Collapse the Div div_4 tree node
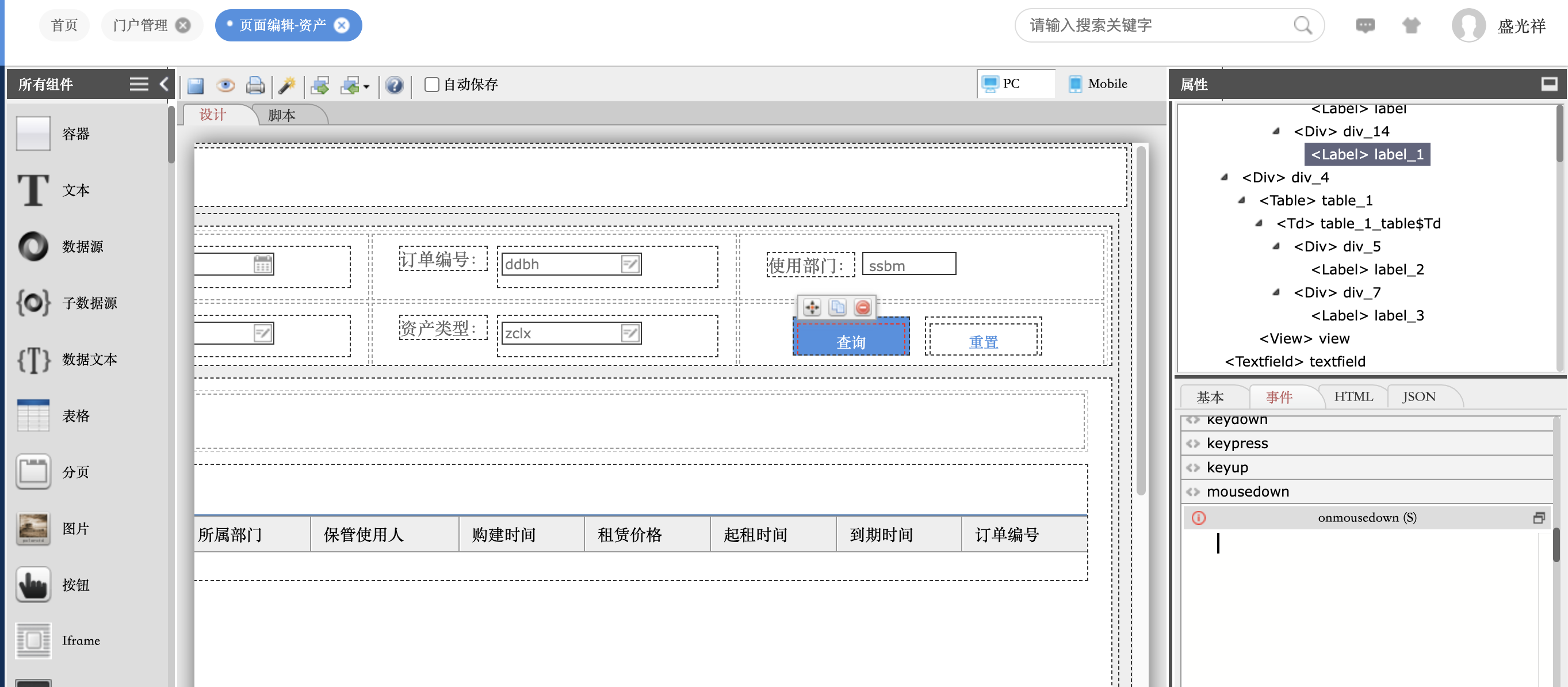The width and height of the screenshot is (1568, 687). tap(1224, 177)
